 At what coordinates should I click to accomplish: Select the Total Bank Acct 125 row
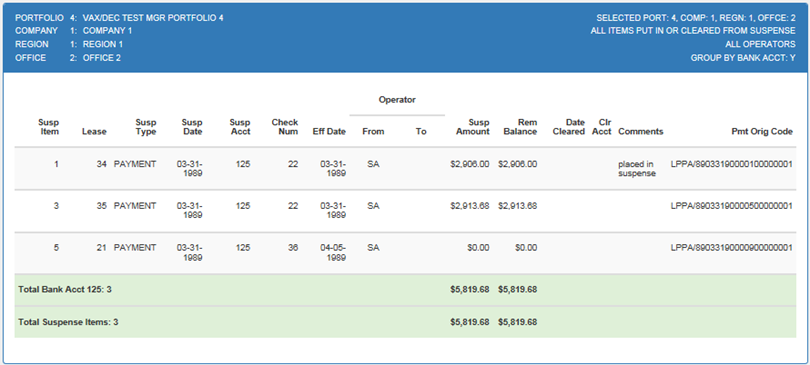(x=405, y=290)
